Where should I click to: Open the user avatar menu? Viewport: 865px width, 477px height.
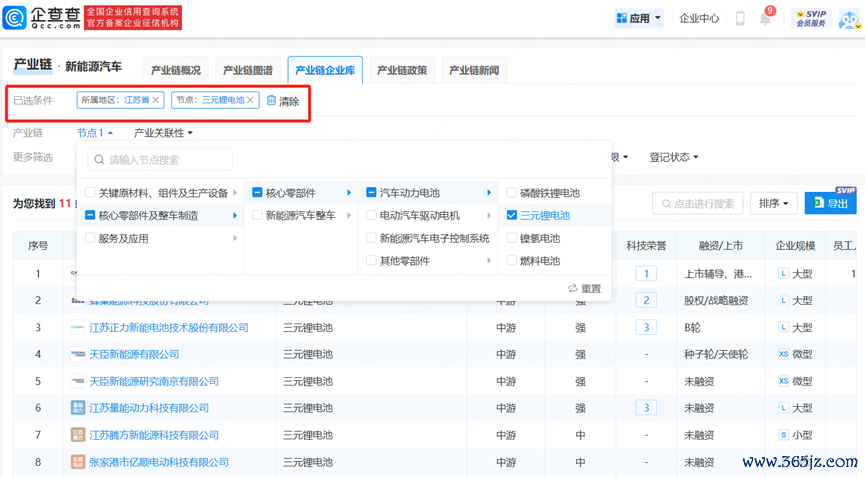point(850,19)
